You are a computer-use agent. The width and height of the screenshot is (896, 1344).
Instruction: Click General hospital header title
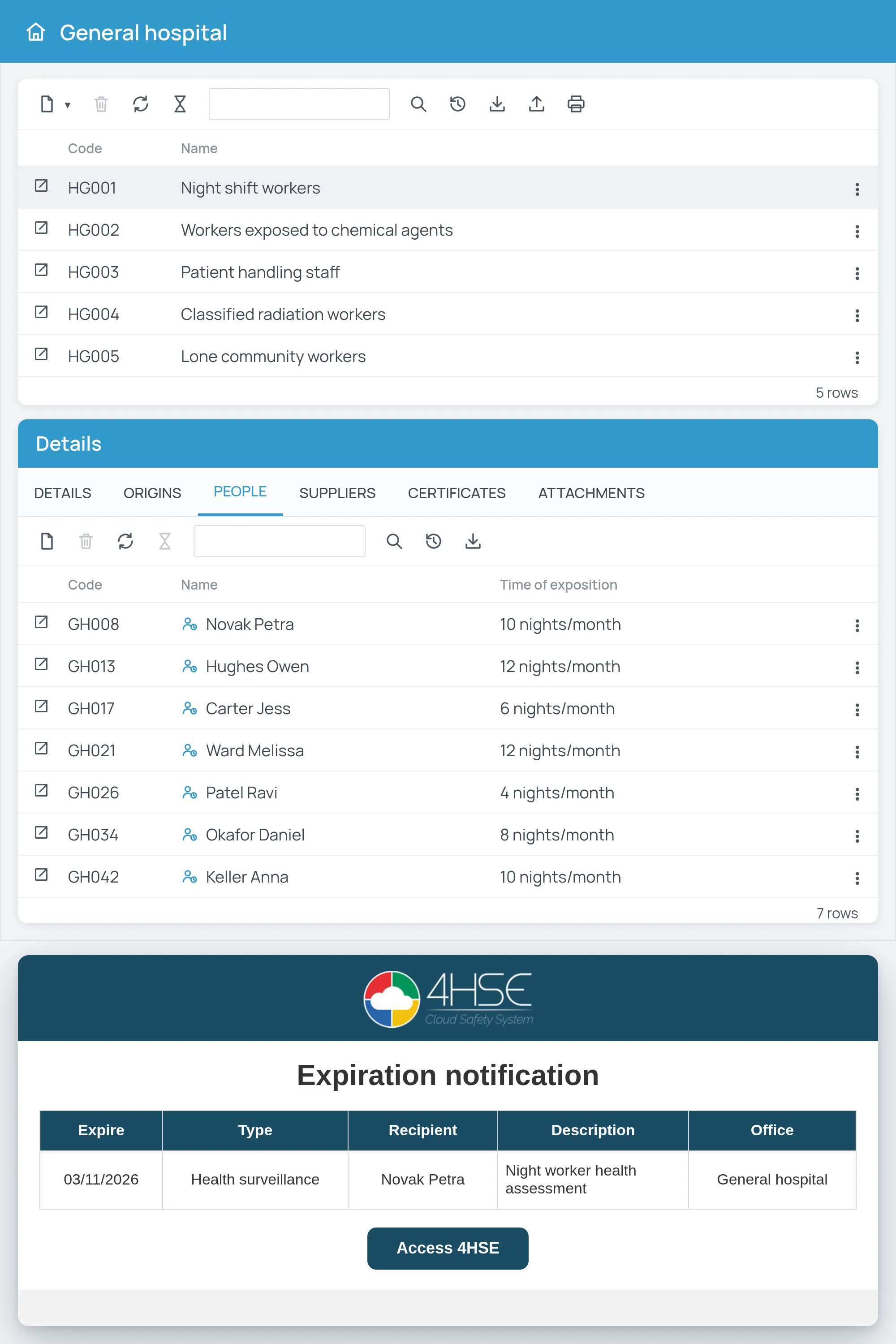(143, 33)
